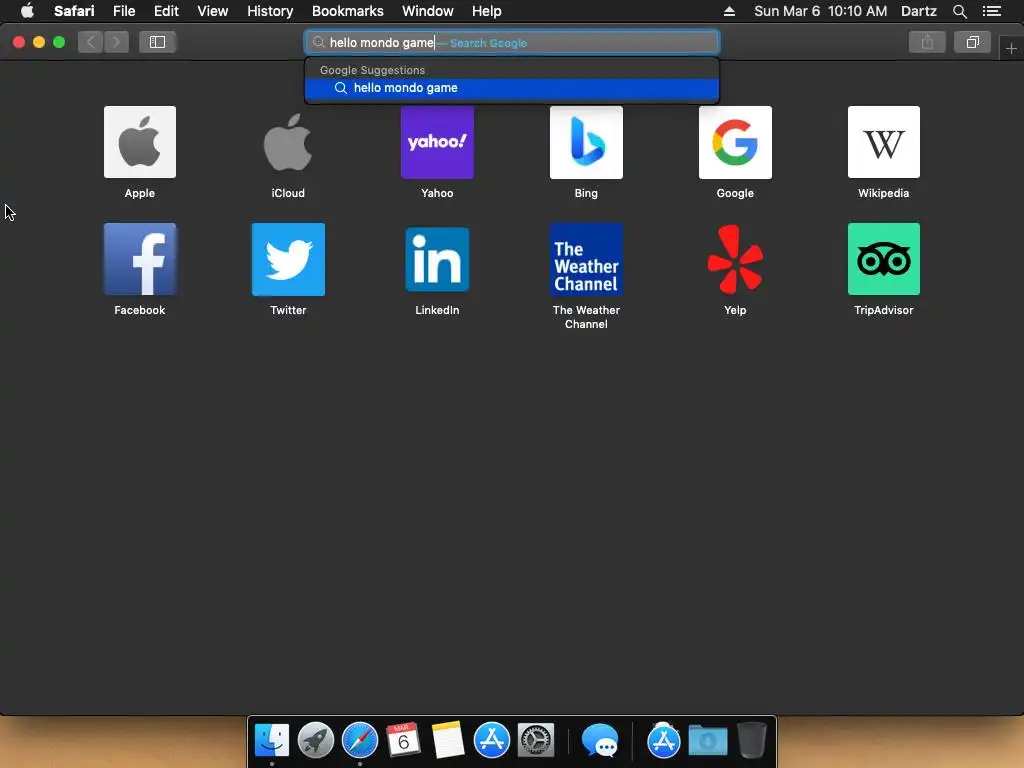Open the Trash in the Dock
This screenshot has height=768, width=1024.
point(752,741)
